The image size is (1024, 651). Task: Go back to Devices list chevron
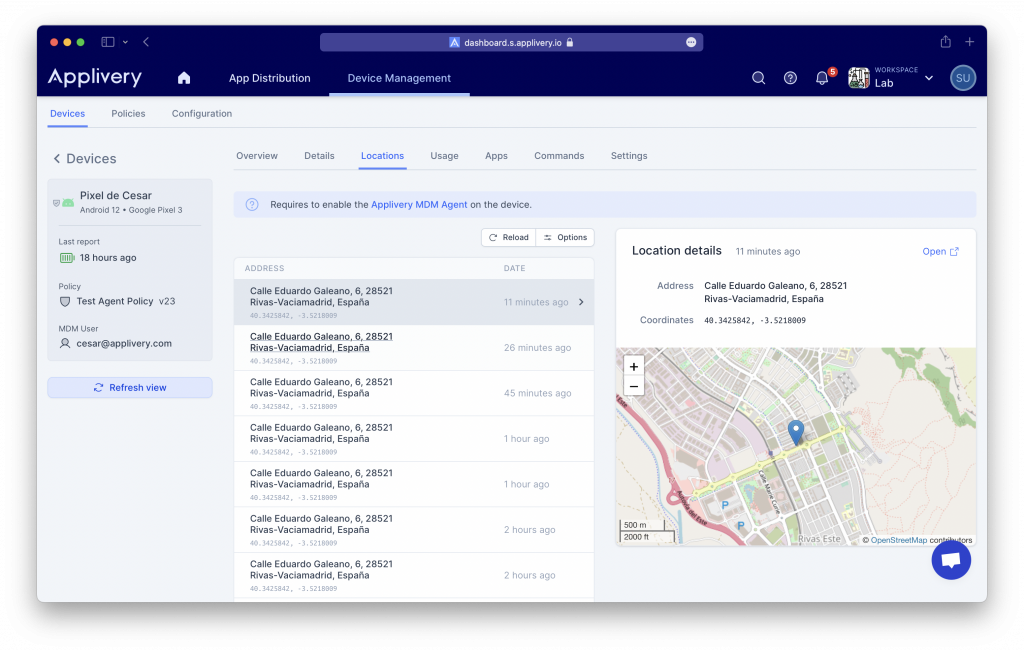(57, 159)
